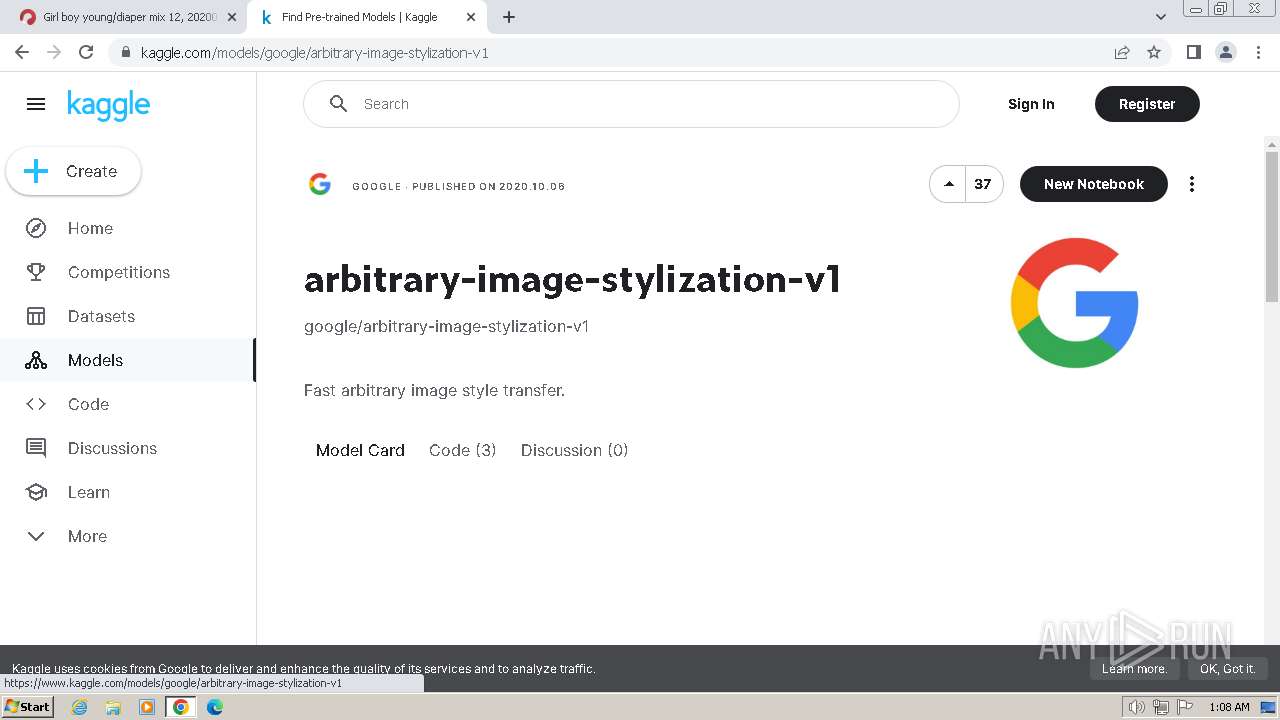This screenshot has height=720, width=1280.
Task: Open the tab search chevron
Action: click(x=1160, y=17)
